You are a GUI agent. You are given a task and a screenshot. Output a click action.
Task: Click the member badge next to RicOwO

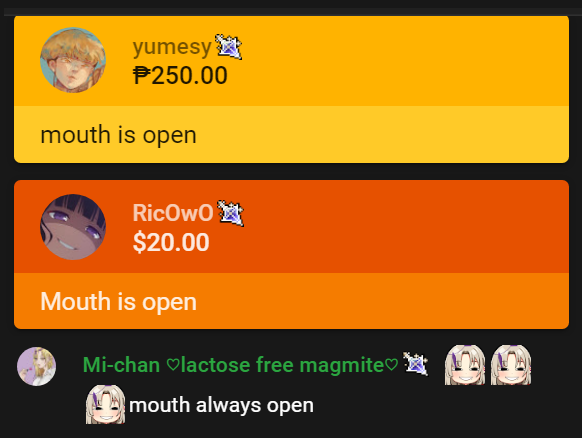(230, 213)
